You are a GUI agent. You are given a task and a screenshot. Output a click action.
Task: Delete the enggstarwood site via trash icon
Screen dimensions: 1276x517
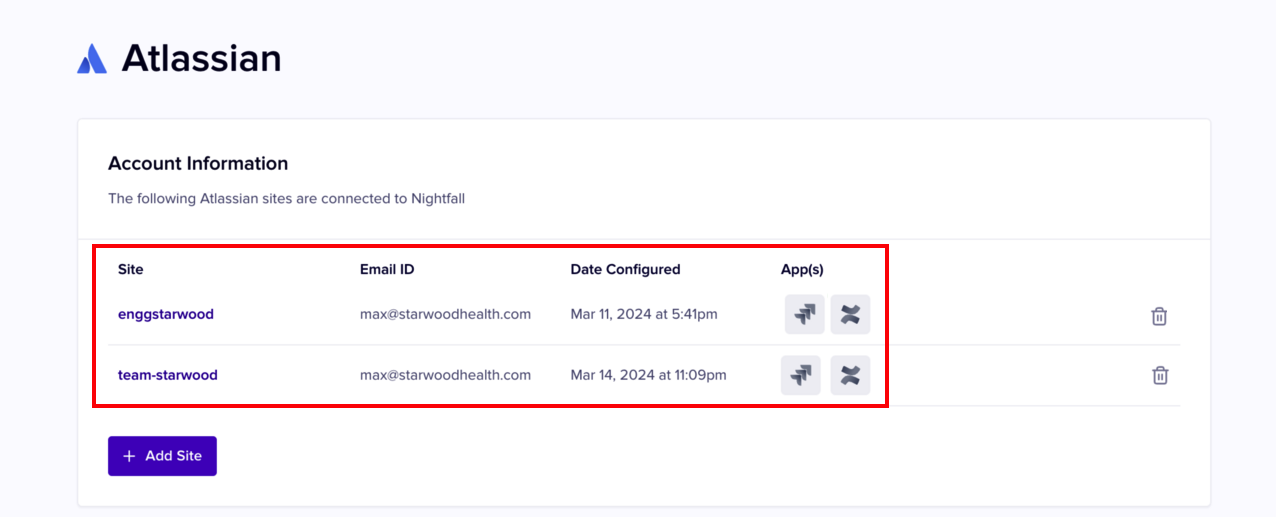pyautogui.click(x=1159, y=316)
